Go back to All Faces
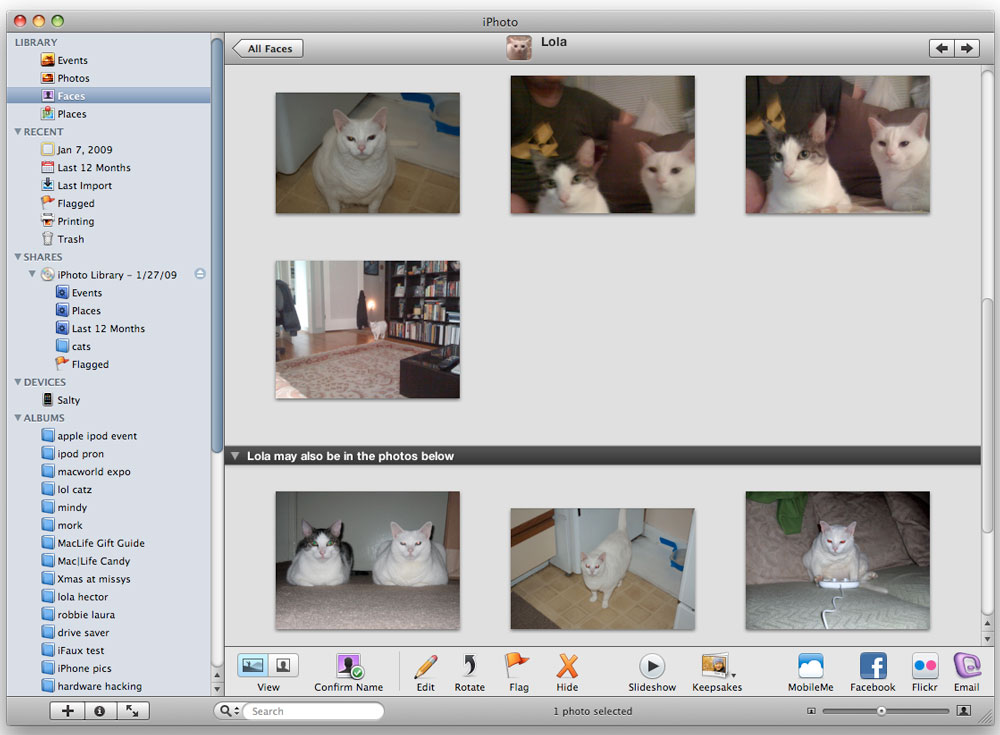The height and width of the screenshot is (735, 1000). click(x=268, y=48)
